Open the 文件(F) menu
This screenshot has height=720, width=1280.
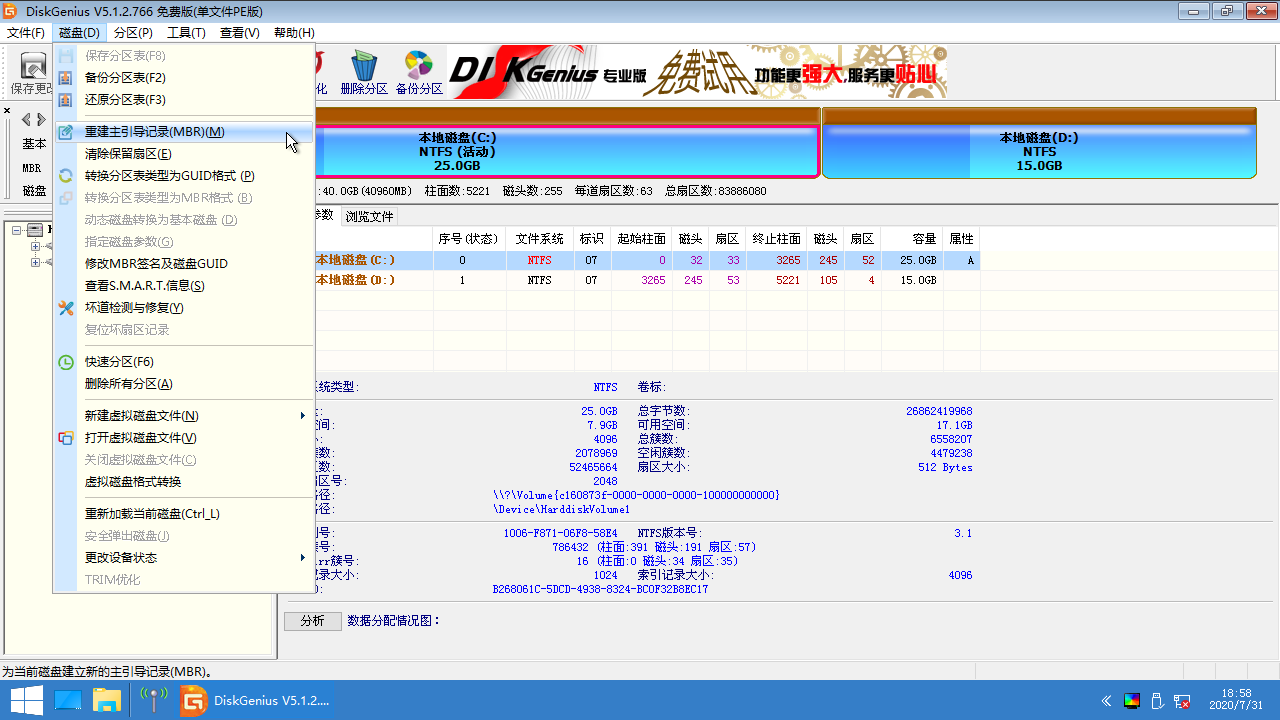click(26, 33)
